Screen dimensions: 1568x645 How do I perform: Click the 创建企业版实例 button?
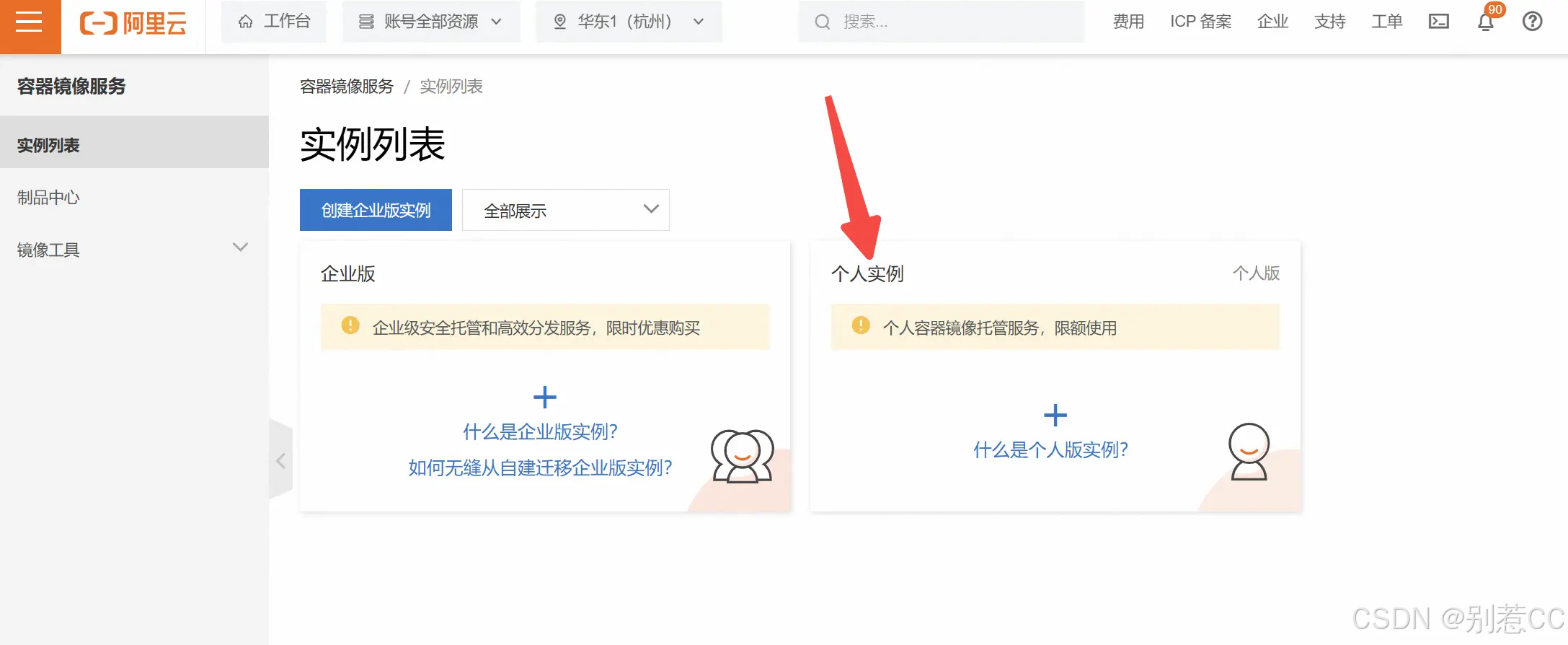[376, 210]
